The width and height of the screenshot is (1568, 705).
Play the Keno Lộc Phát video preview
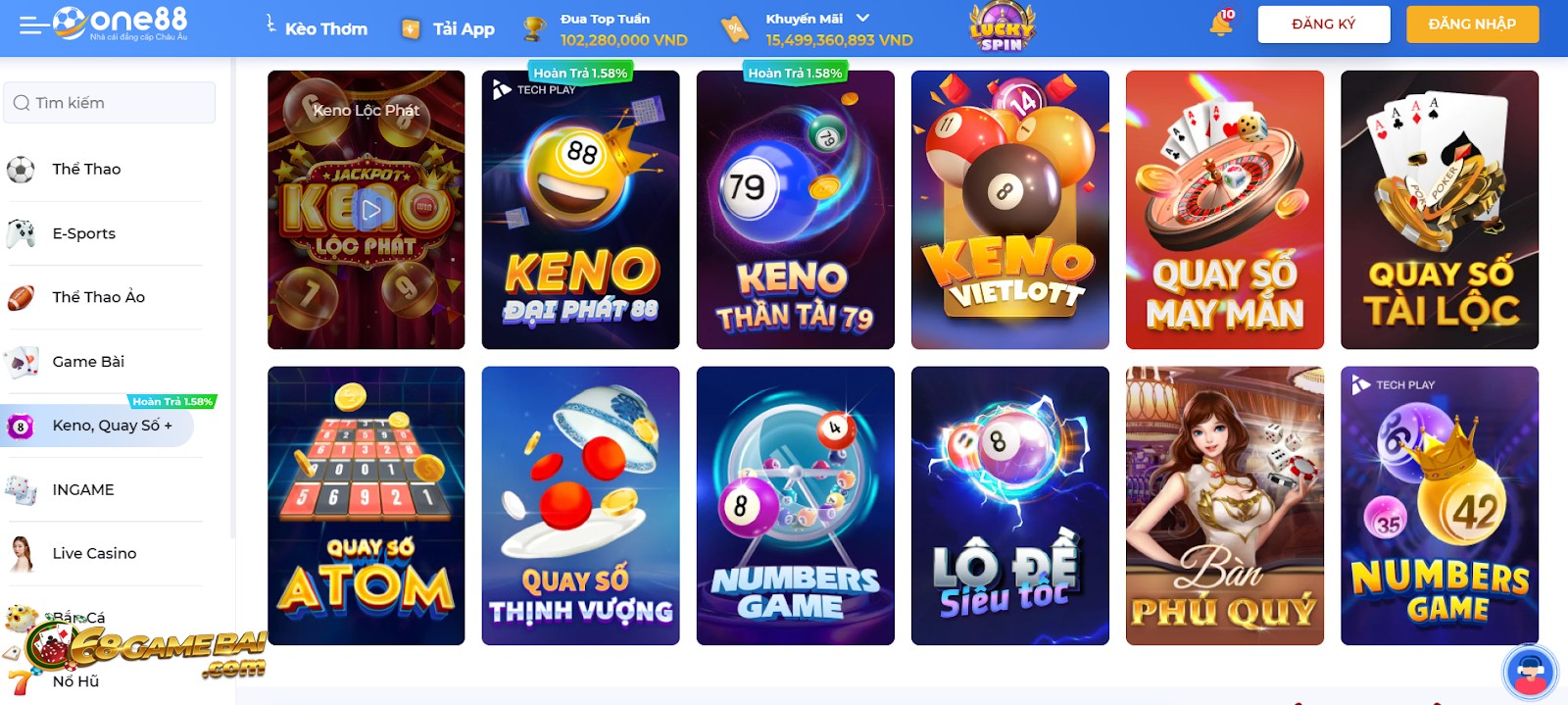click(x=370, y=210)
